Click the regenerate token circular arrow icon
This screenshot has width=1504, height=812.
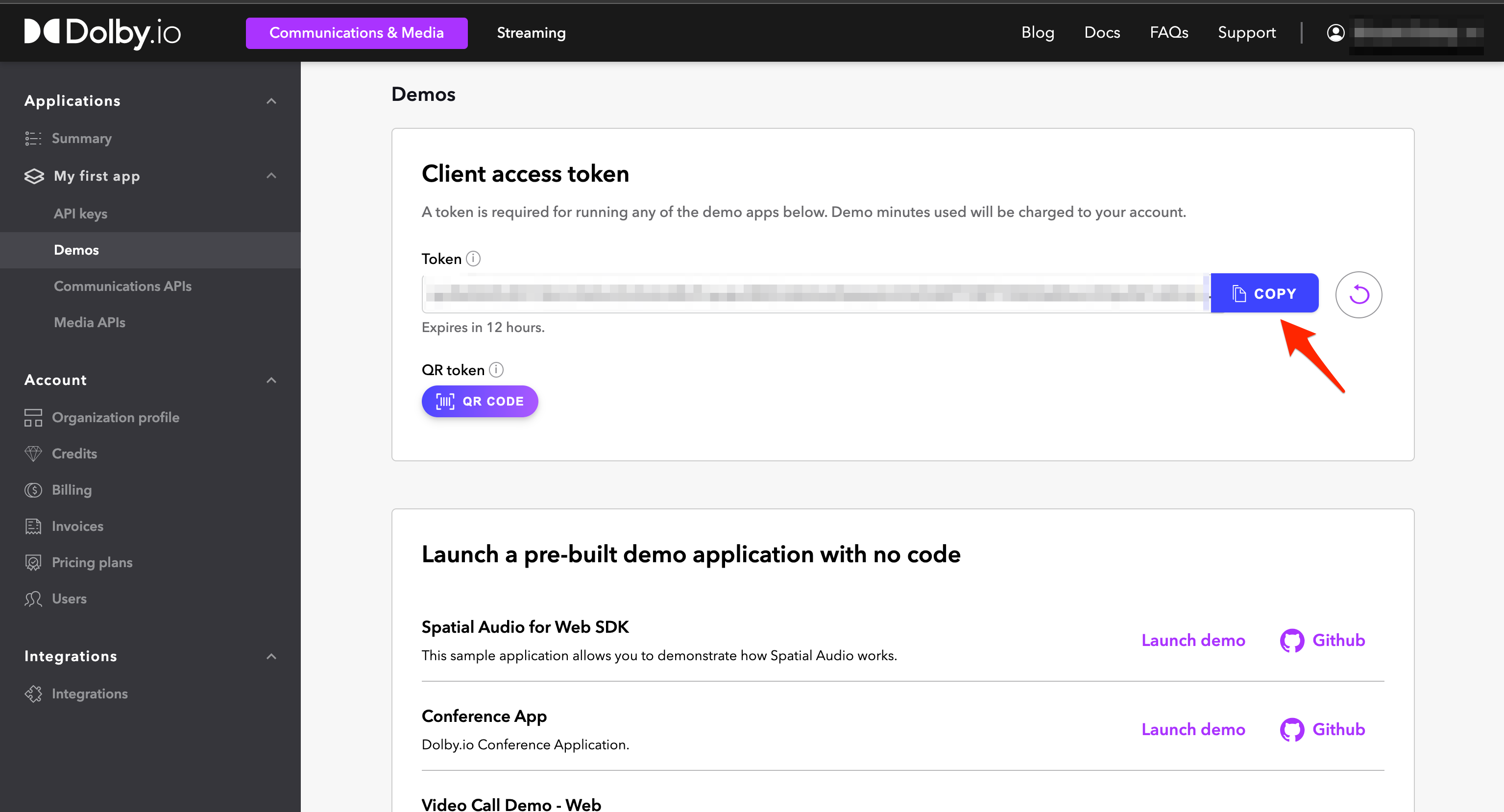[1358, 294]
